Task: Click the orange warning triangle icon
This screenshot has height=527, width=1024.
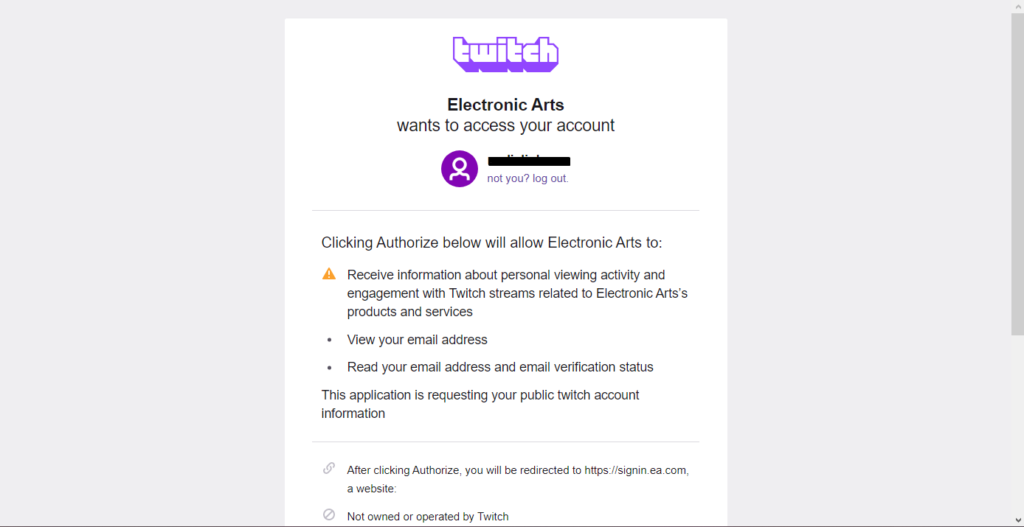Action: click(329, 274)
